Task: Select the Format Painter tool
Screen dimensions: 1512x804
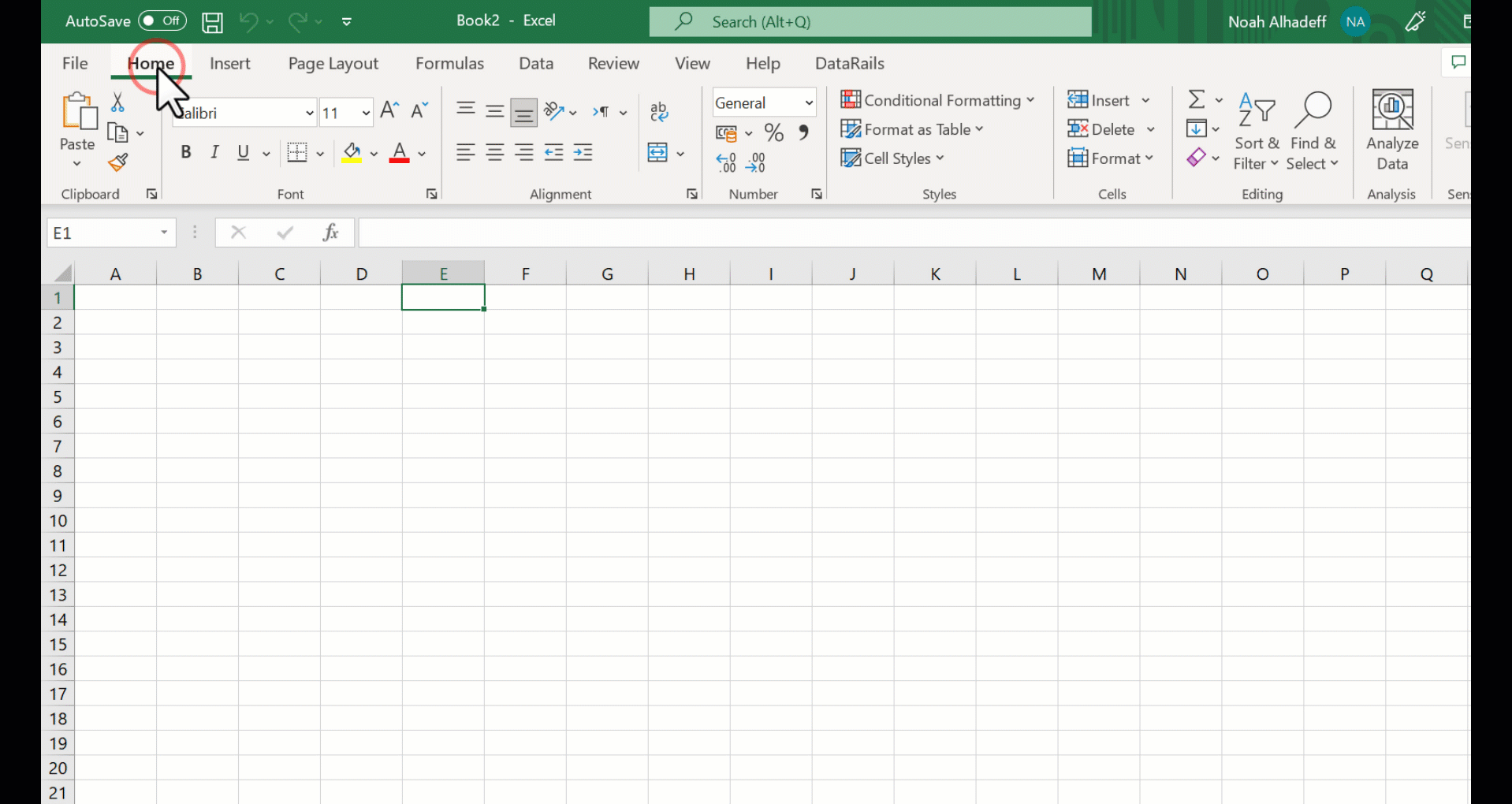Action: pyautogui.click(x=118, y=162)
